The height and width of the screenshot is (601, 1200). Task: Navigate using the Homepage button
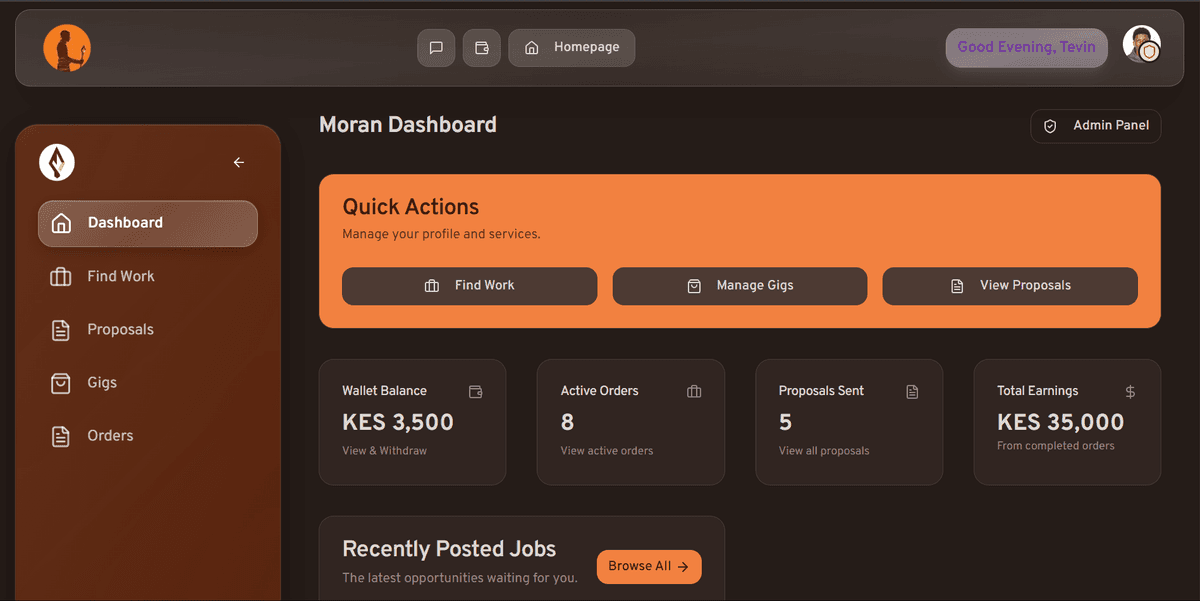pyautogui.click(x=571, y=47)
